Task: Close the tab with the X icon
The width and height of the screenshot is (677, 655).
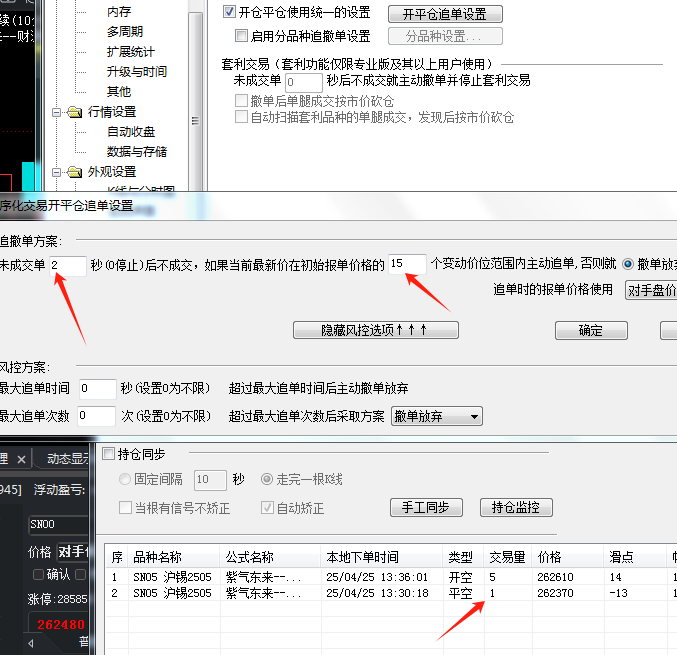Action: pyautogui.click(x=21, y=459)
